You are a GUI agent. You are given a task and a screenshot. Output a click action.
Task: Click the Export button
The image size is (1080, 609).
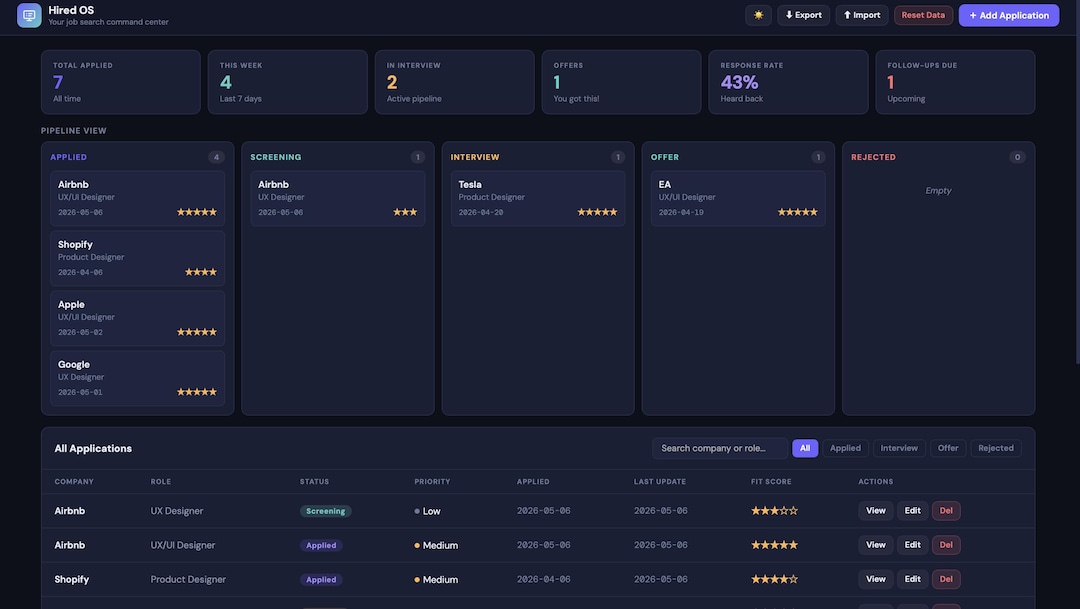803,15
